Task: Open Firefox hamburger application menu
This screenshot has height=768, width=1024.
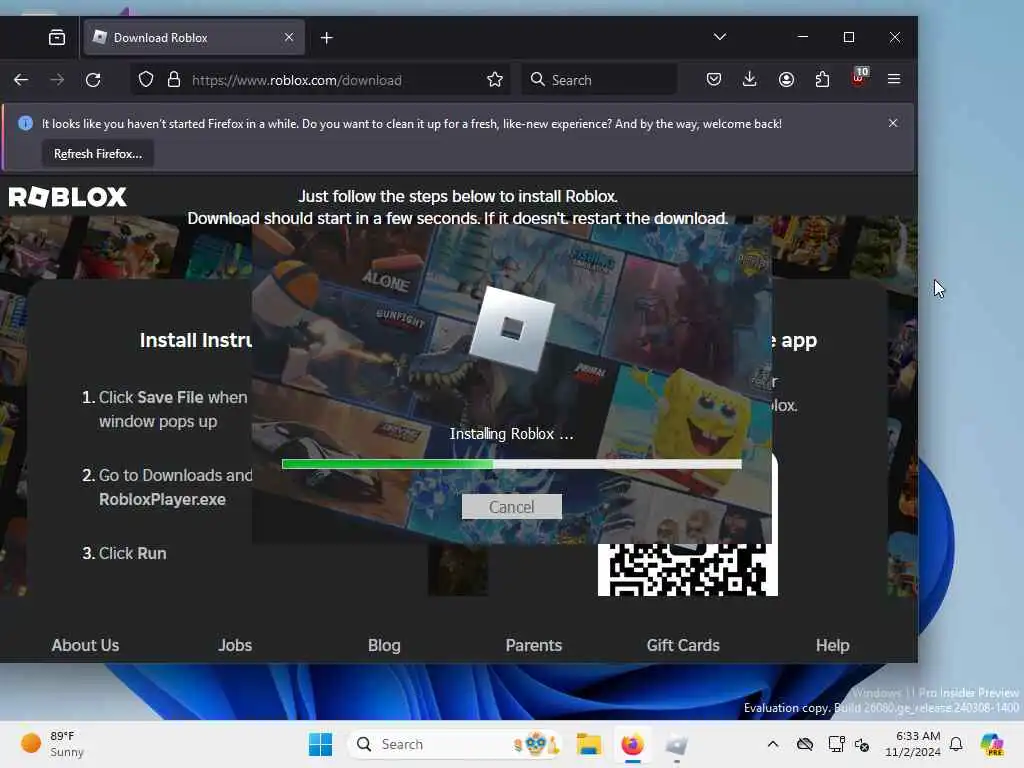Action: [894, 79]
